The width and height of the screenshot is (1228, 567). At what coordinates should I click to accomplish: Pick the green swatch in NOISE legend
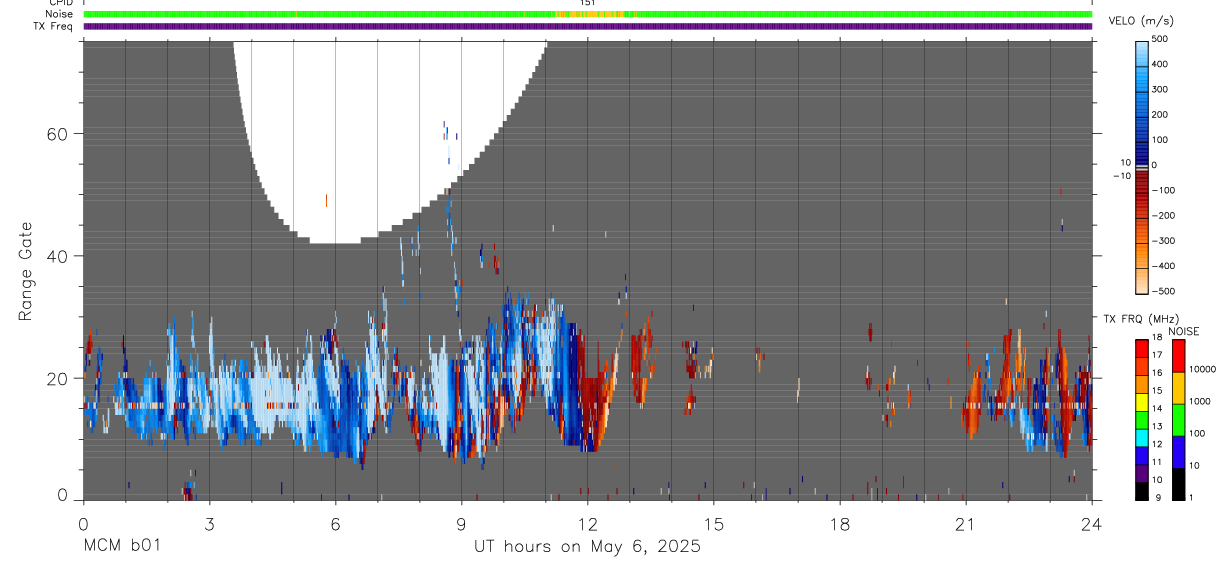[1178, 420]
